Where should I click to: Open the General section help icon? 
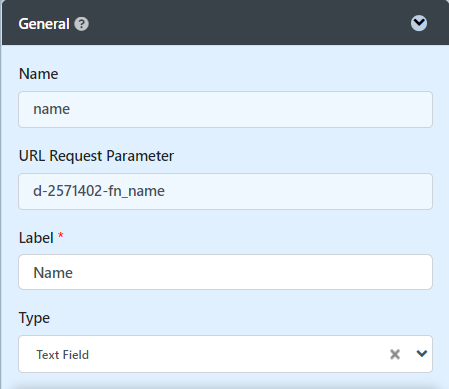[81, 24]
